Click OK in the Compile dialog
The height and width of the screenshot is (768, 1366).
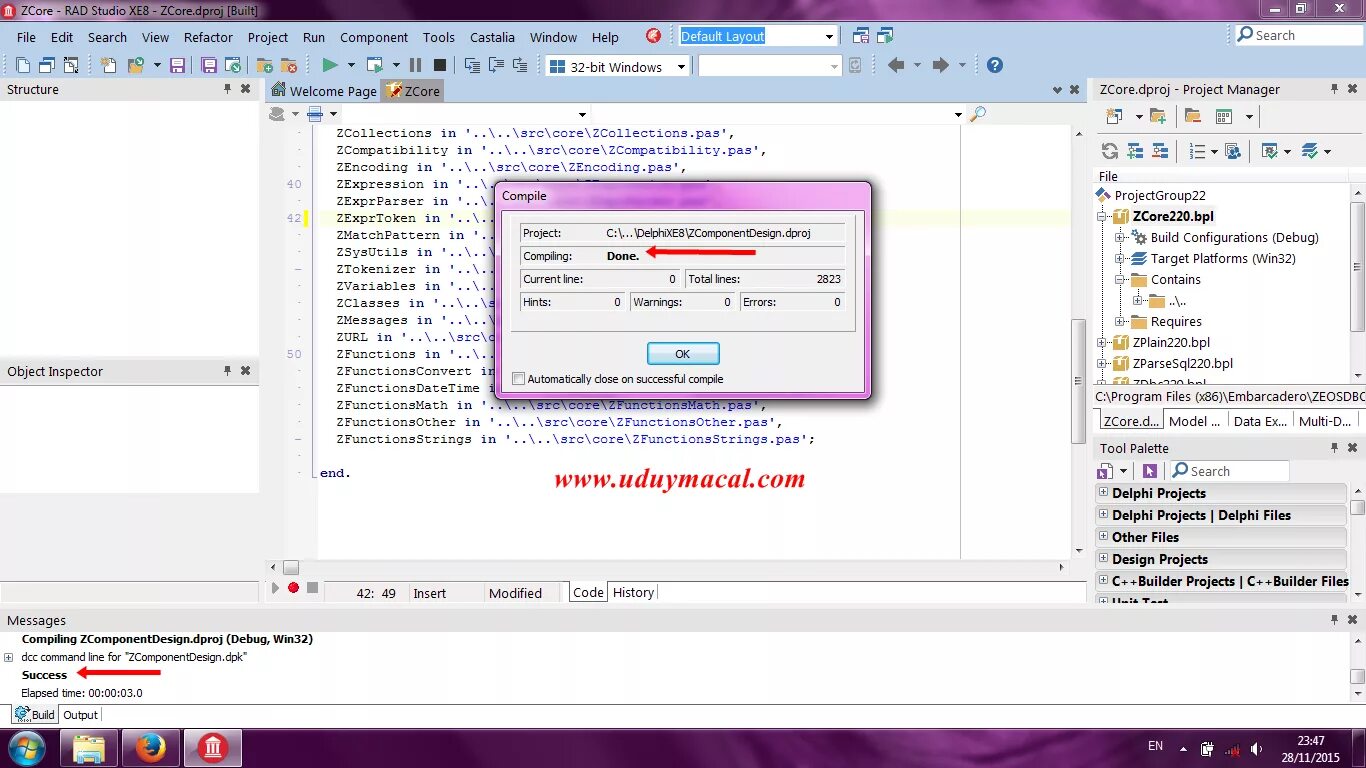tap(683, 353)
